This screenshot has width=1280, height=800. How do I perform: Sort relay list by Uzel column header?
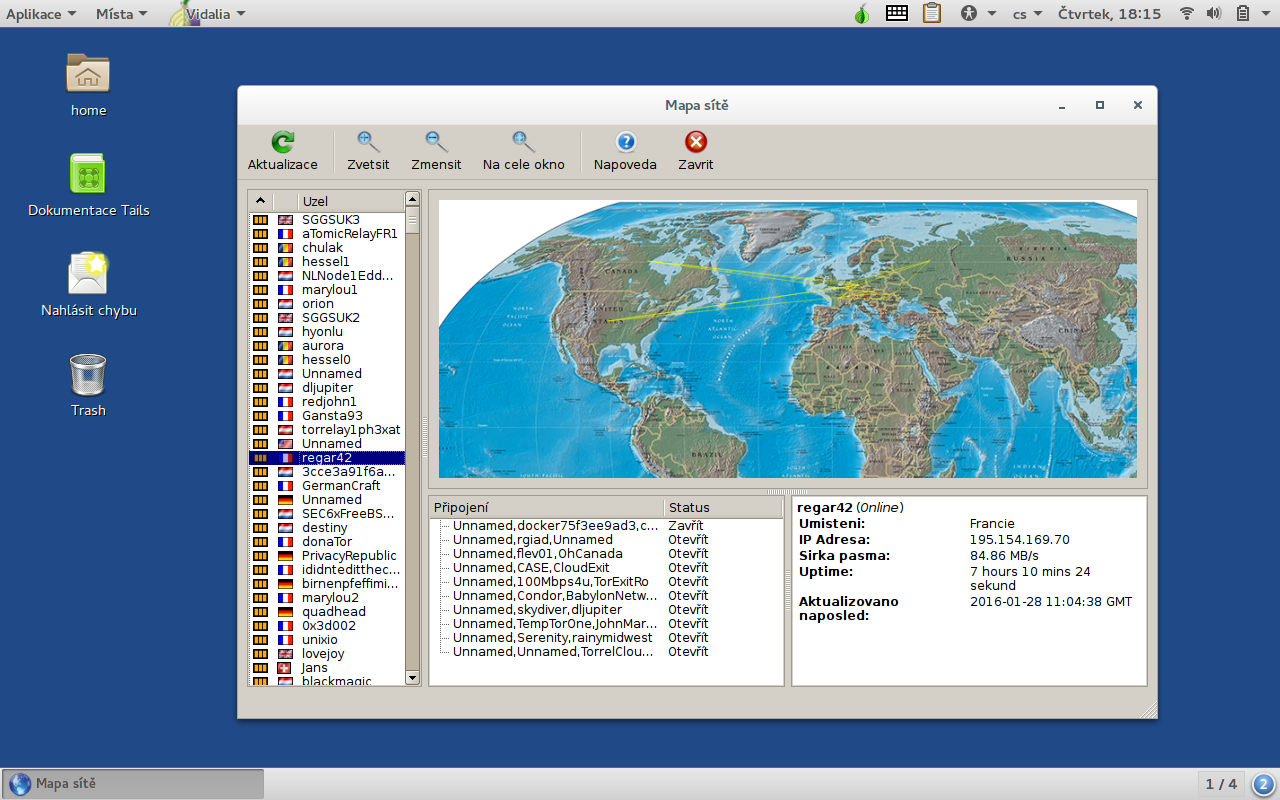pos(350,201)
